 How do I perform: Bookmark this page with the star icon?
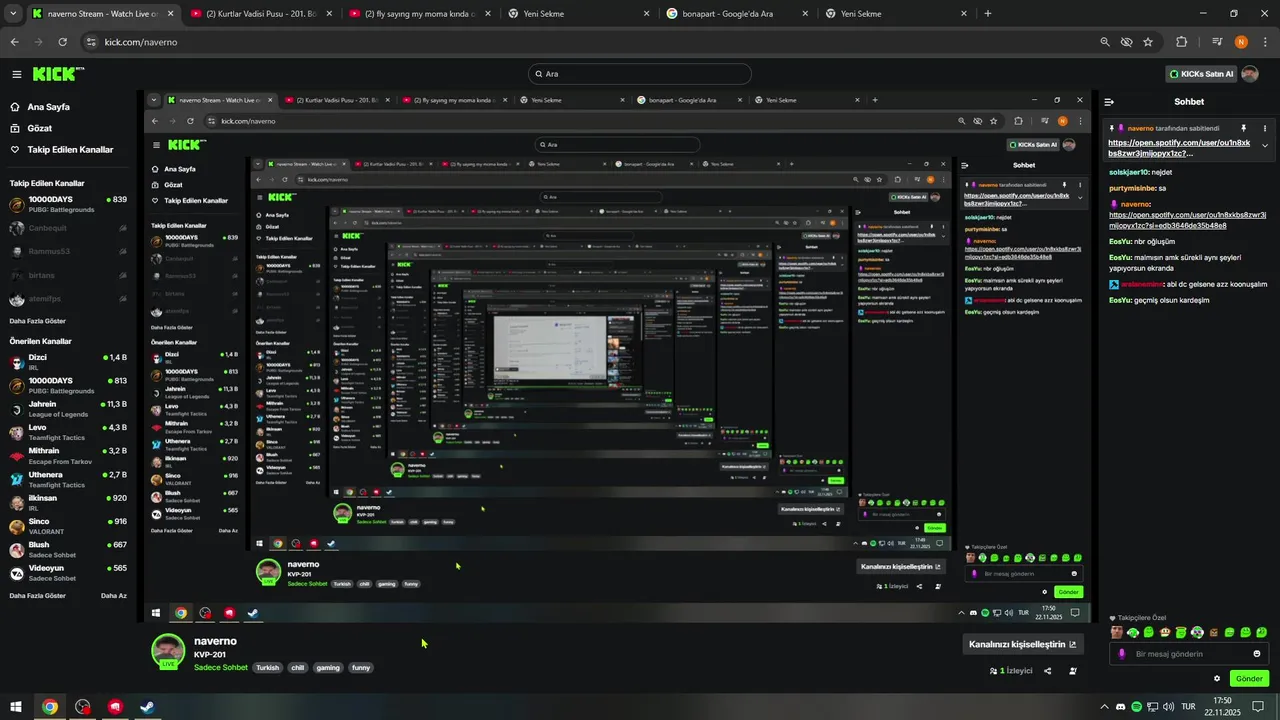tap(1148, 42)
